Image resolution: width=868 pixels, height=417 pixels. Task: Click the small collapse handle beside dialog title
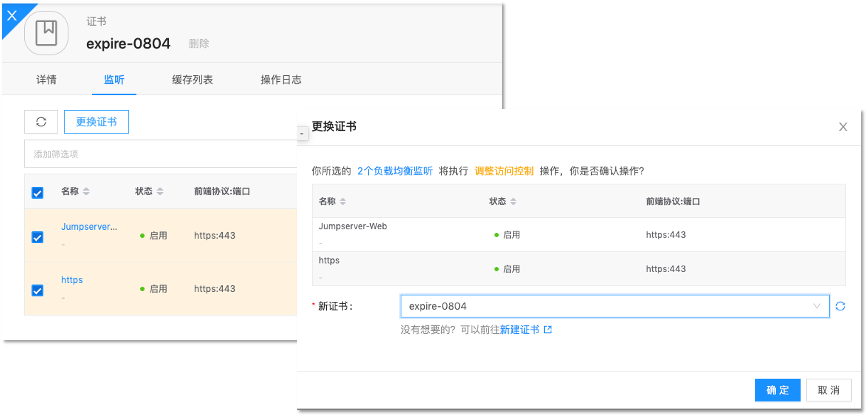coord(302,131)
